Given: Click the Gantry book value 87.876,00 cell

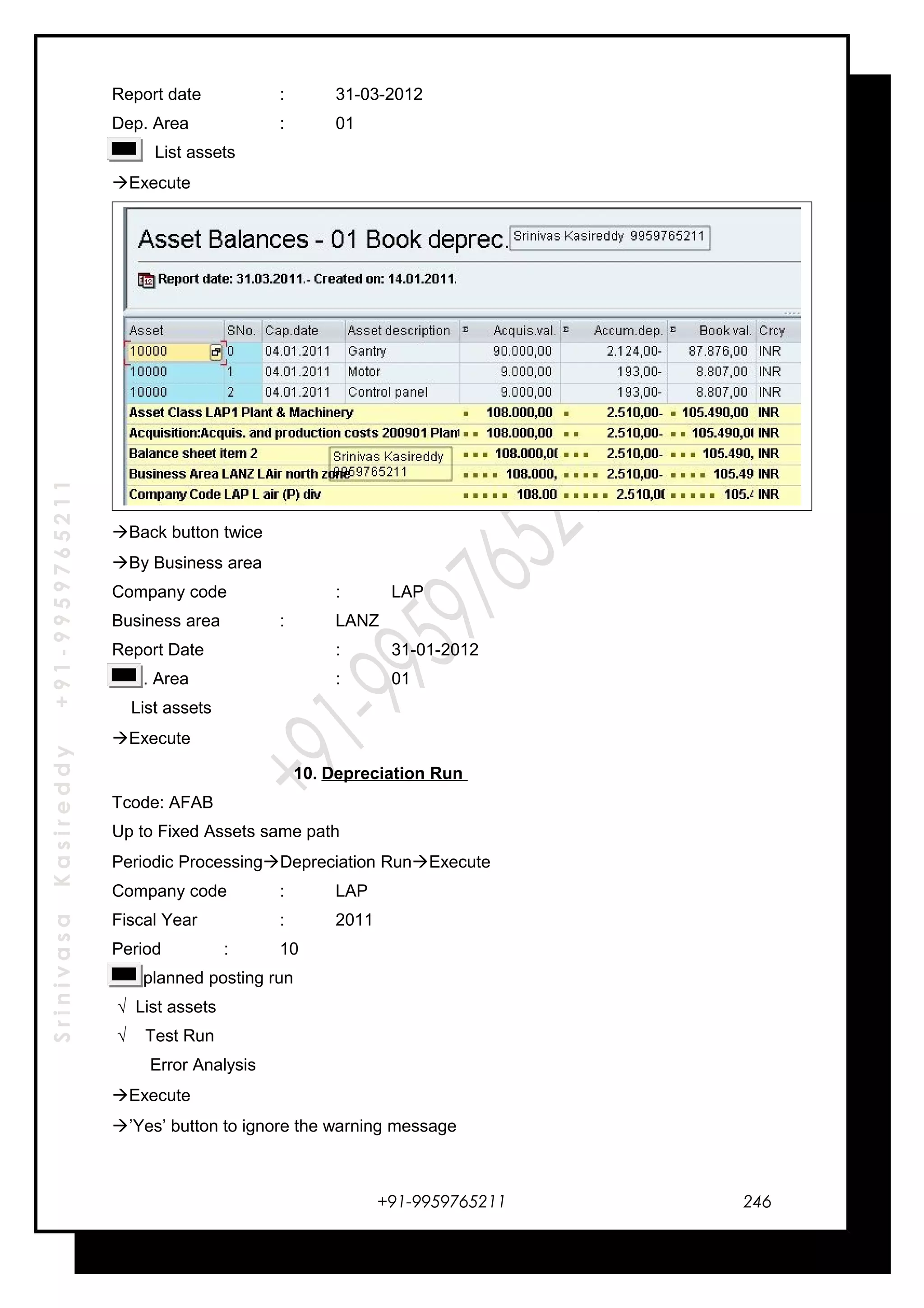Looking at the screenshot, I should pyautogui.click(x=717, y=352).
